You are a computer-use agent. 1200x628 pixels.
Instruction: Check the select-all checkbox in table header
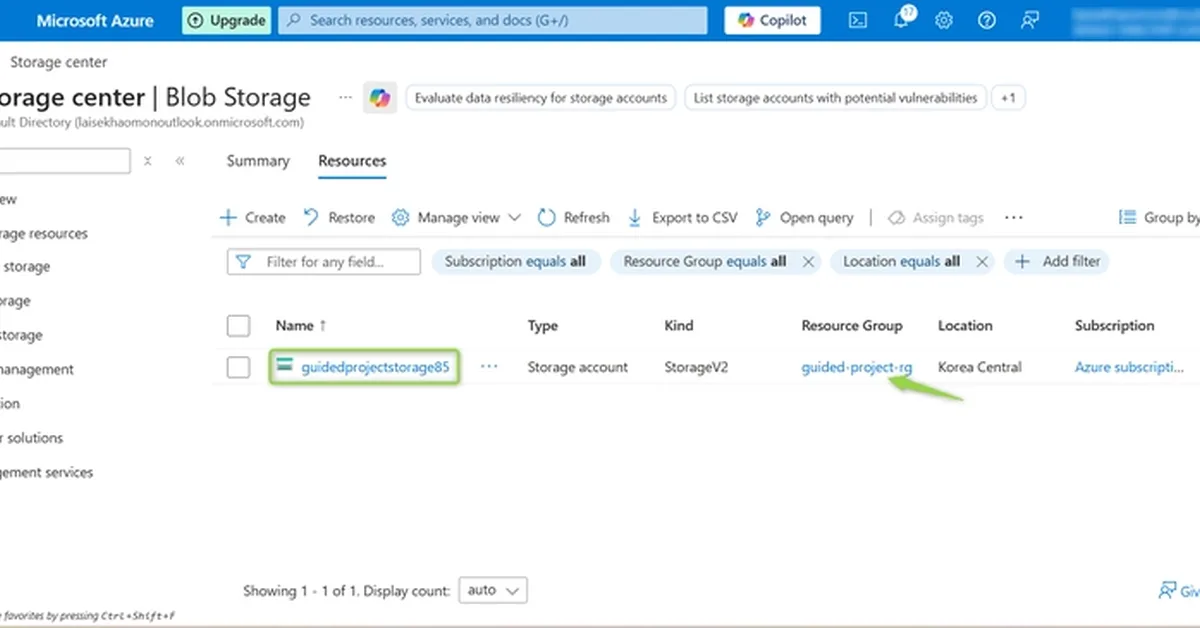[x=238, y=325]
